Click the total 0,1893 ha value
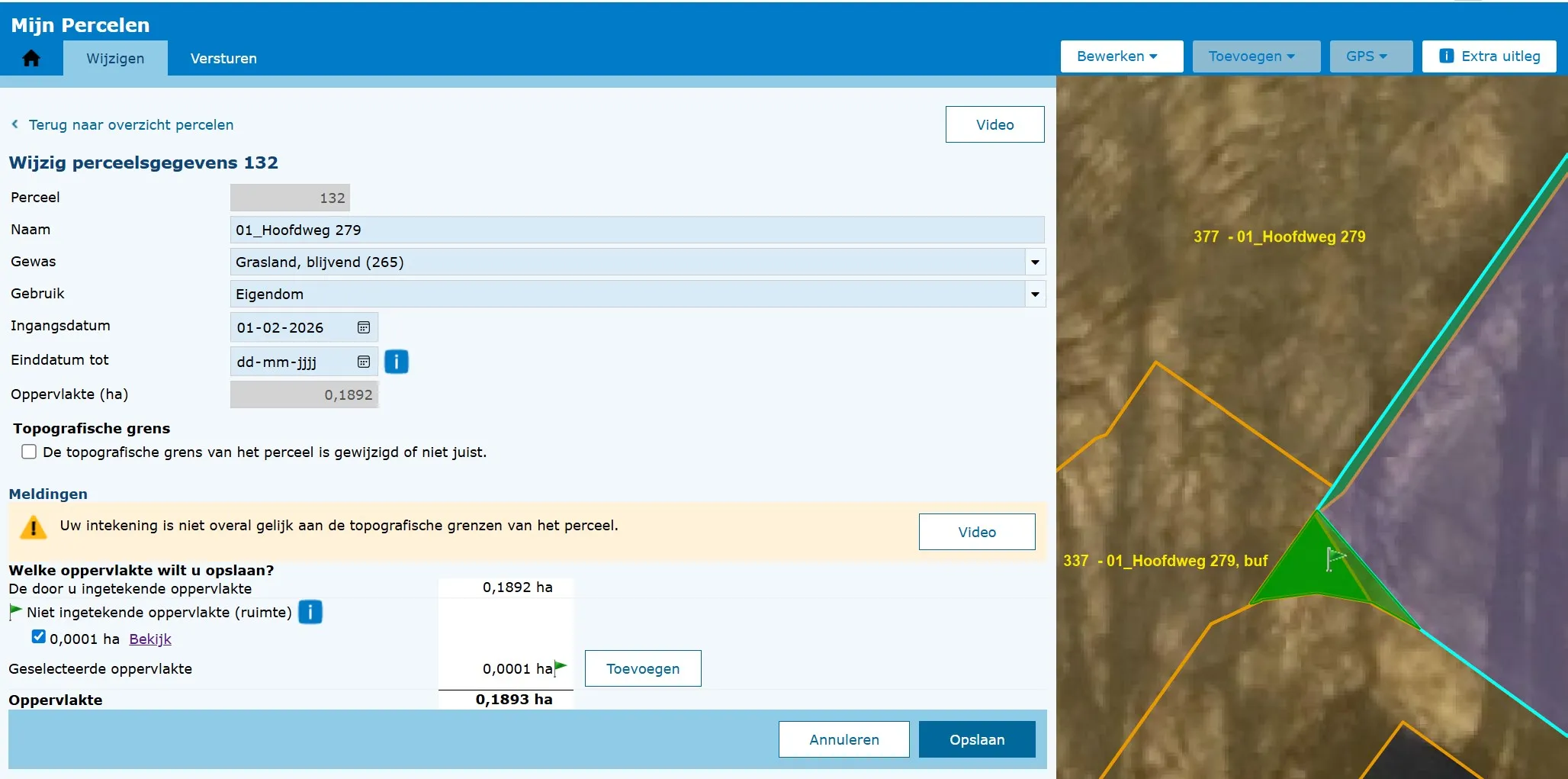This screenshot has width=1568, height=779. click(514, 699)
